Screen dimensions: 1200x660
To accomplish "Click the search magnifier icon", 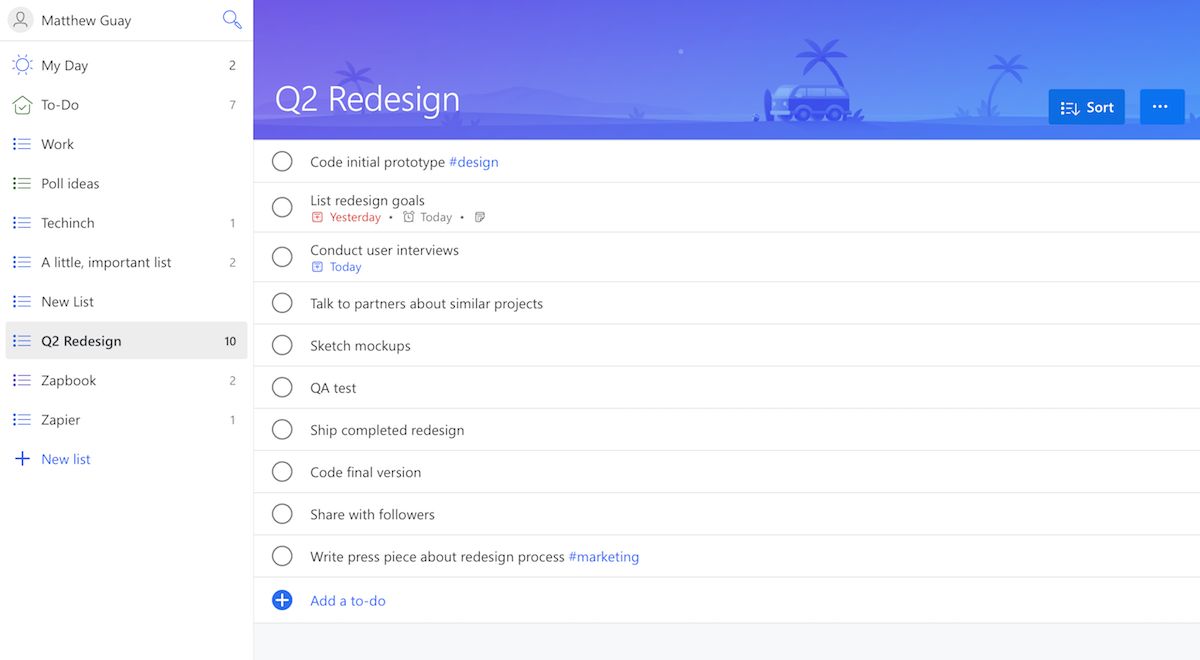I will point(232,19).
